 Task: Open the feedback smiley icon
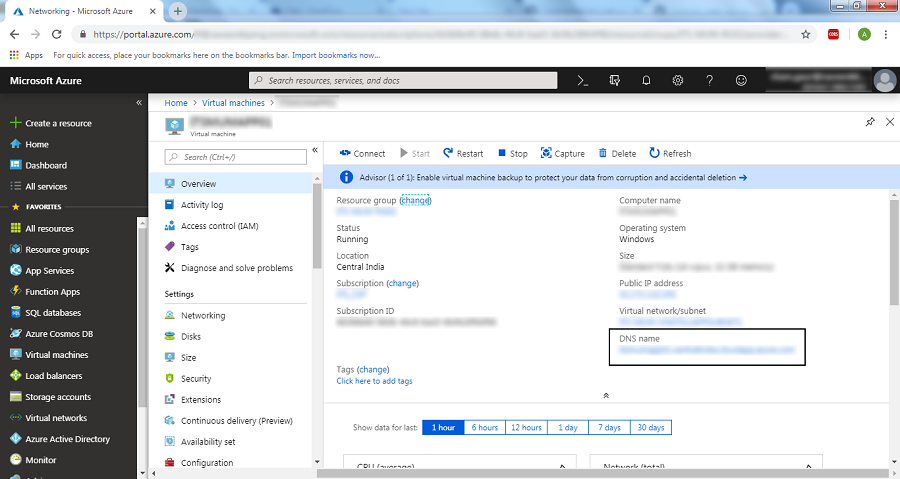741,81
